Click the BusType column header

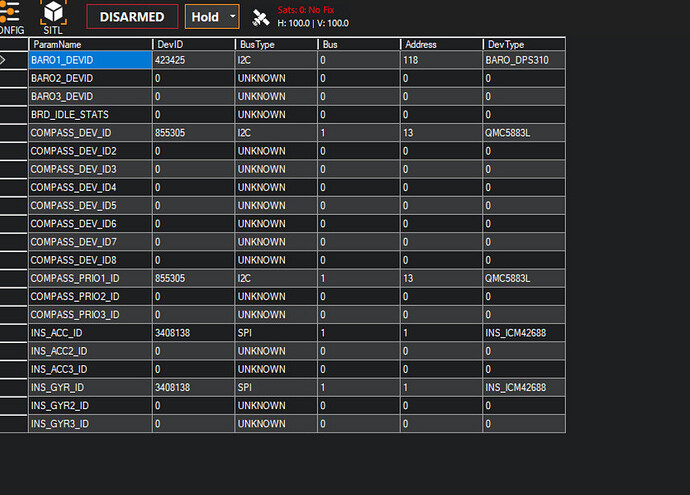(x=276, y=44)
